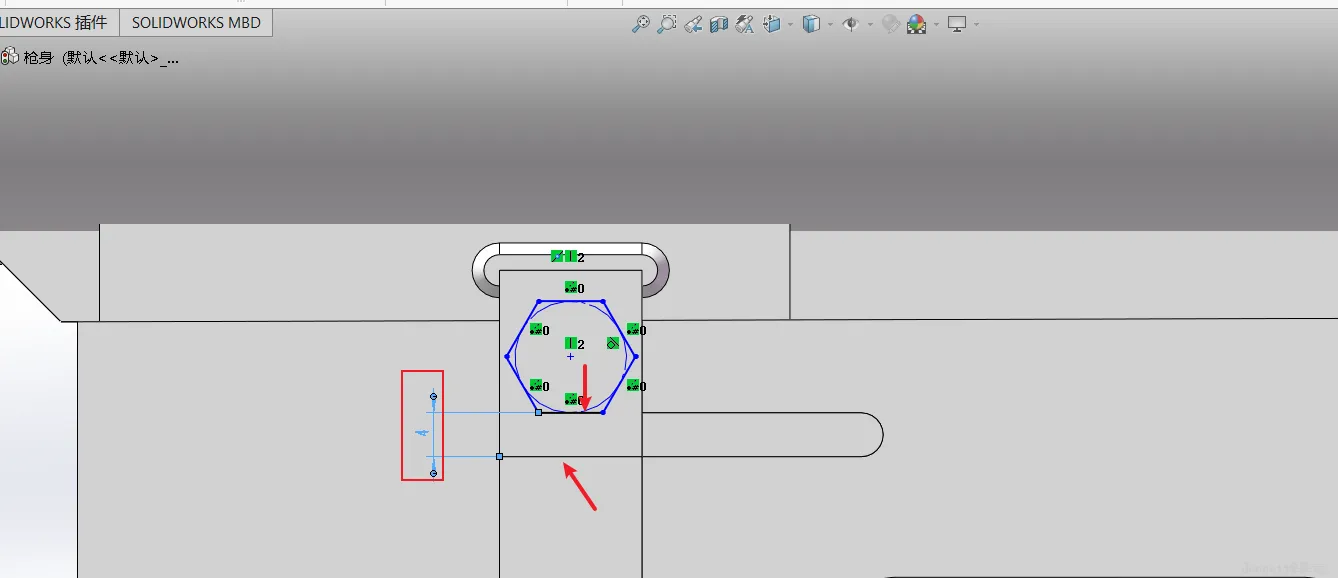Click the Apply Scene color-ball icon
Viewport: 1338px width, 578px height.
coord(917,24)
